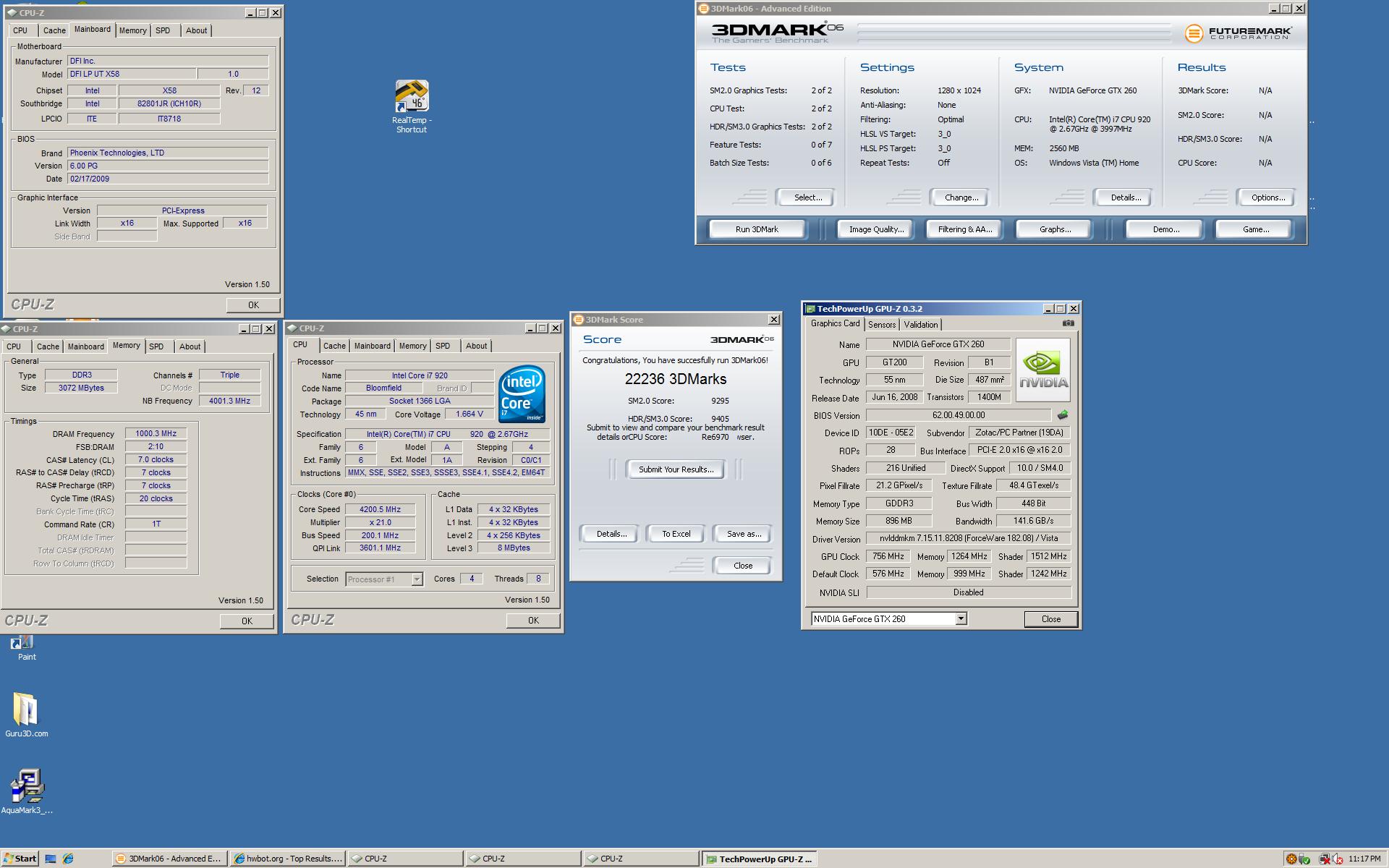1389x868 pixels.
Task: Click Graphs button in 3DMark06
Action: [x=1055, y=229]
